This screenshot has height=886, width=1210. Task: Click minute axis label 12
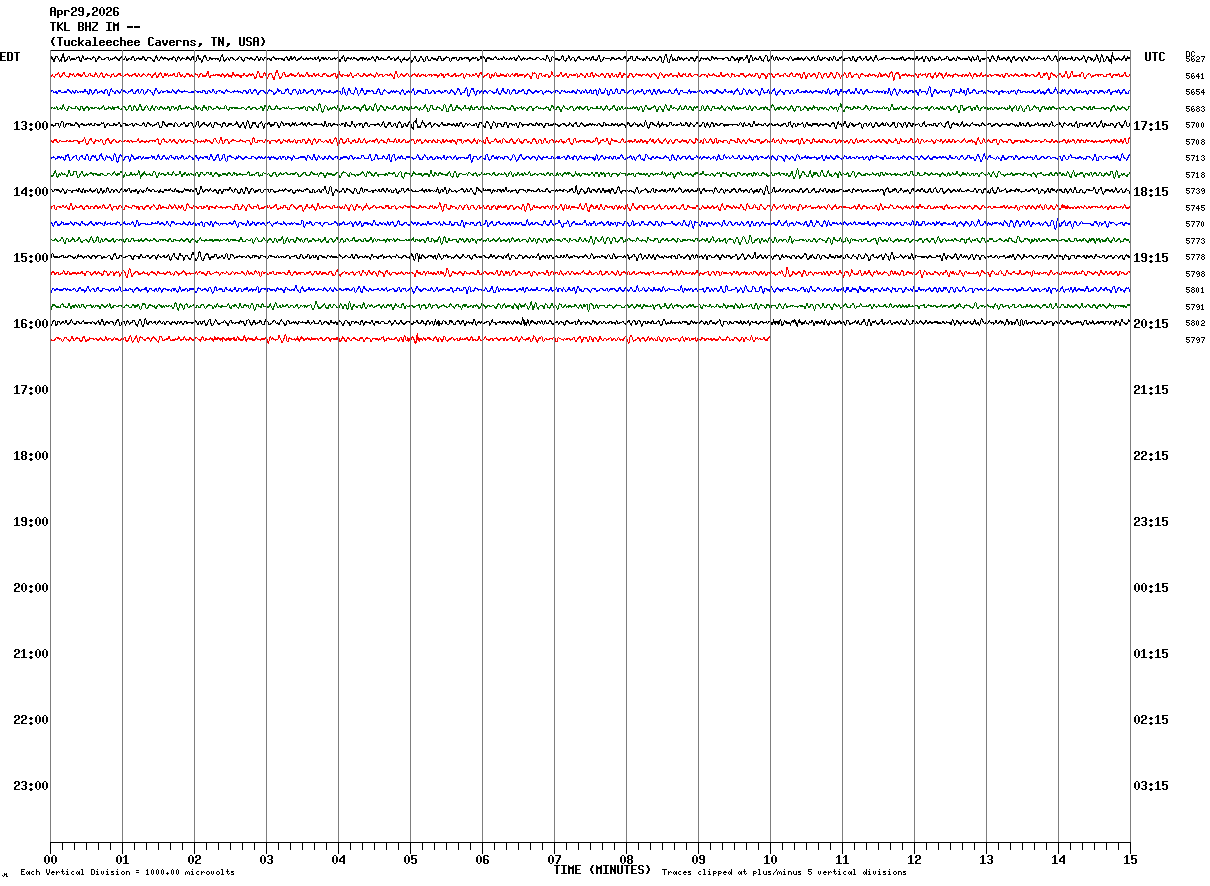point(914,859)
